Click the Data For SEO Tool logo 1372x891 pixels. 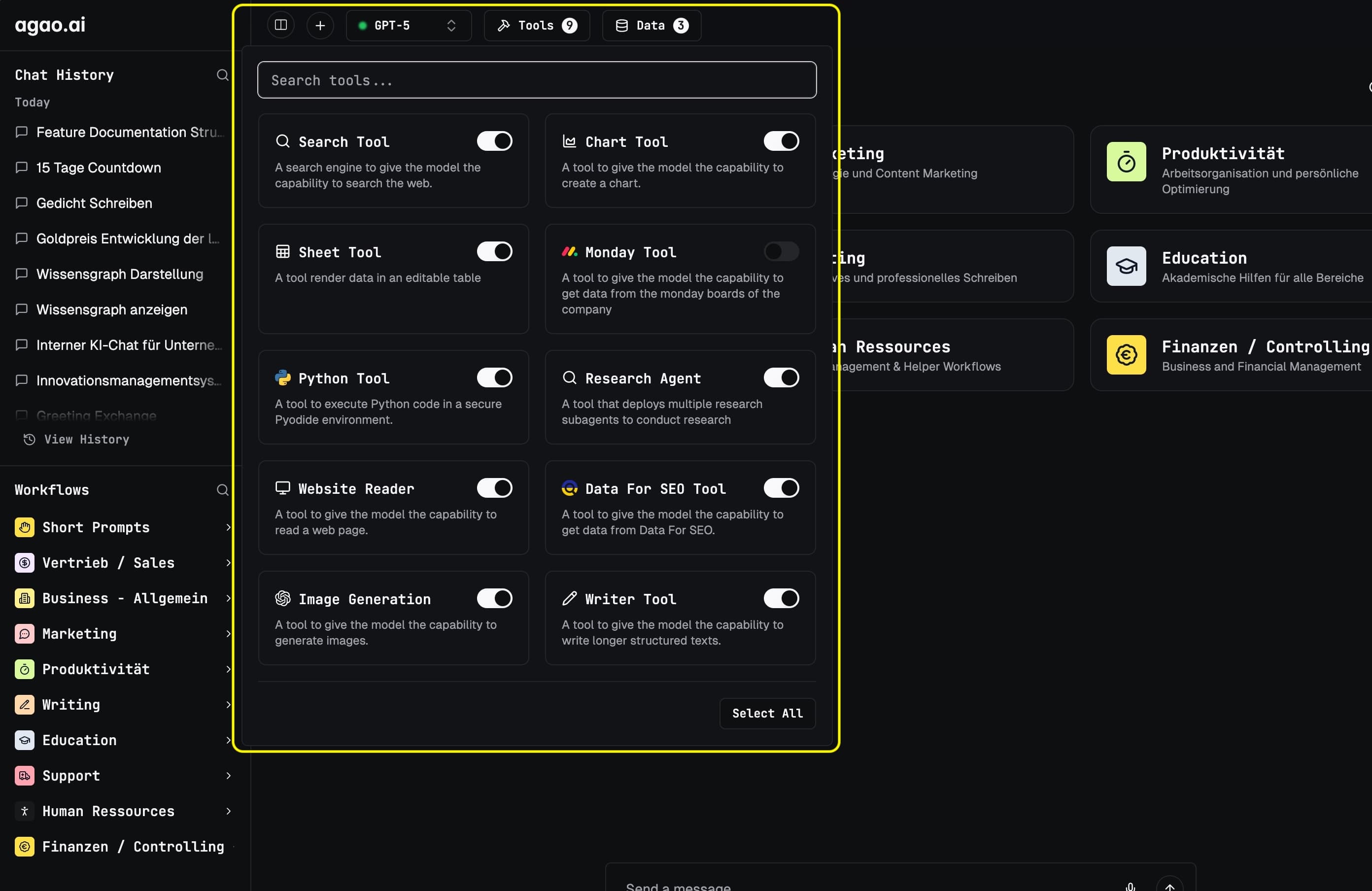point(570,488)
